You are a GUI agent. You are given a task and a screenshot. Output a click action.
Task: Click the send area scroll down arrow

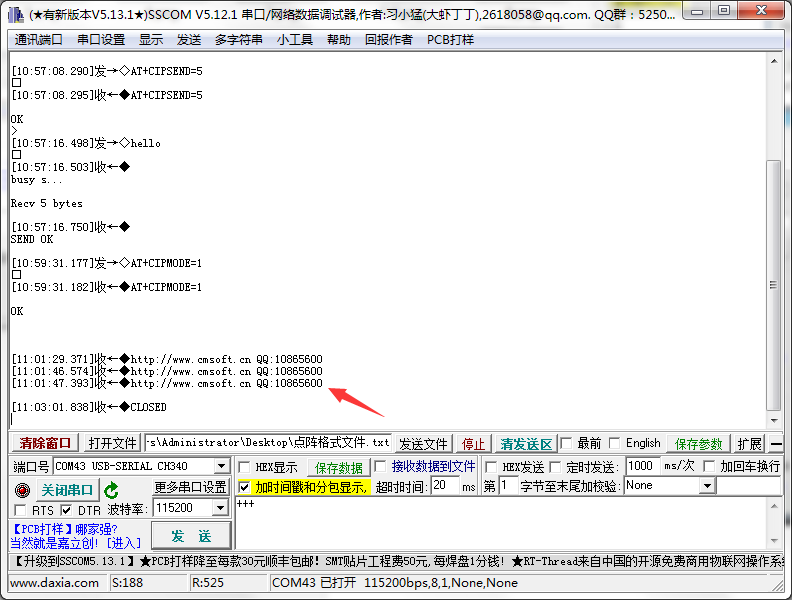[x=774, y=541]
